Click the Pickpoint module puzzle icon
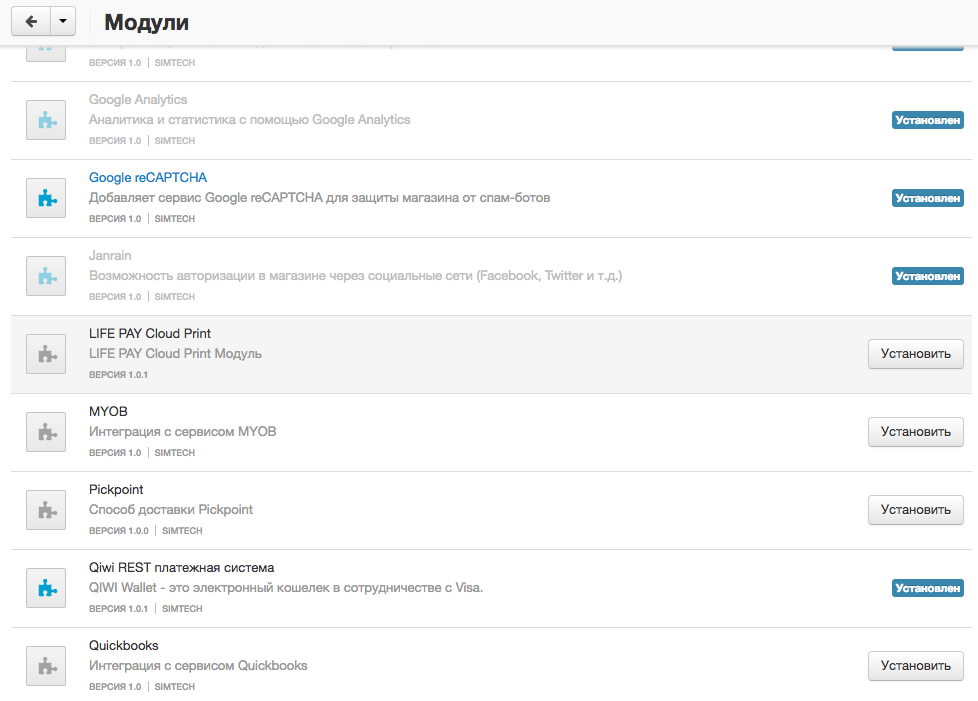This screenshot has width=978, height=701. (46, 510)
